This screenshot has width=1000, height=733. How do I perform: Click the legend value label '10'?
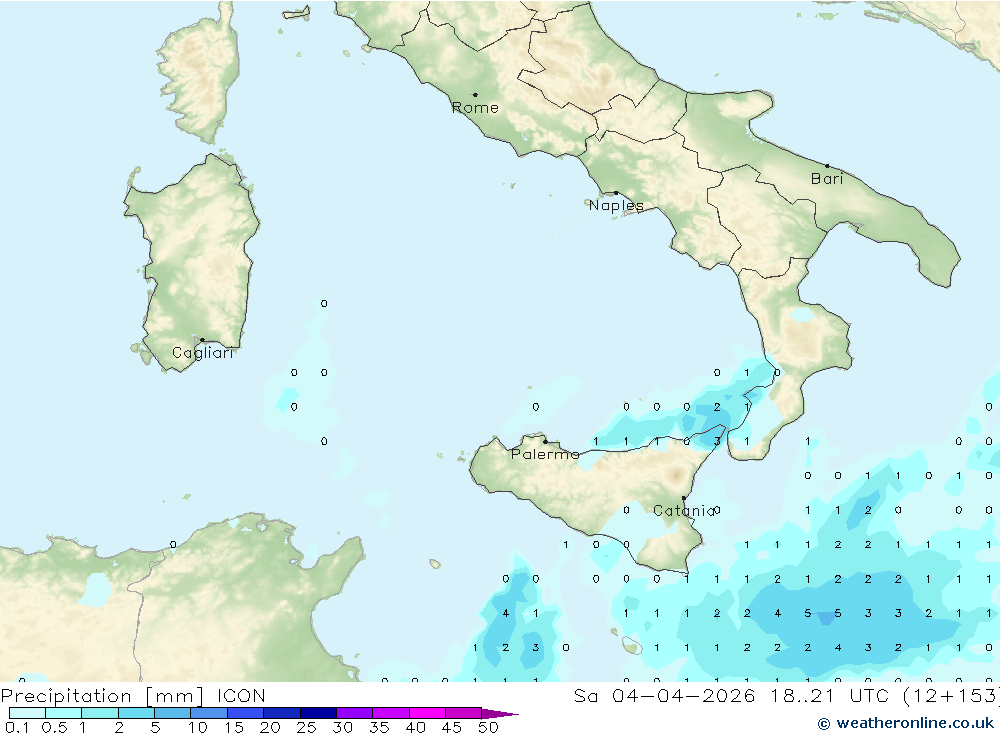(198, 727)
